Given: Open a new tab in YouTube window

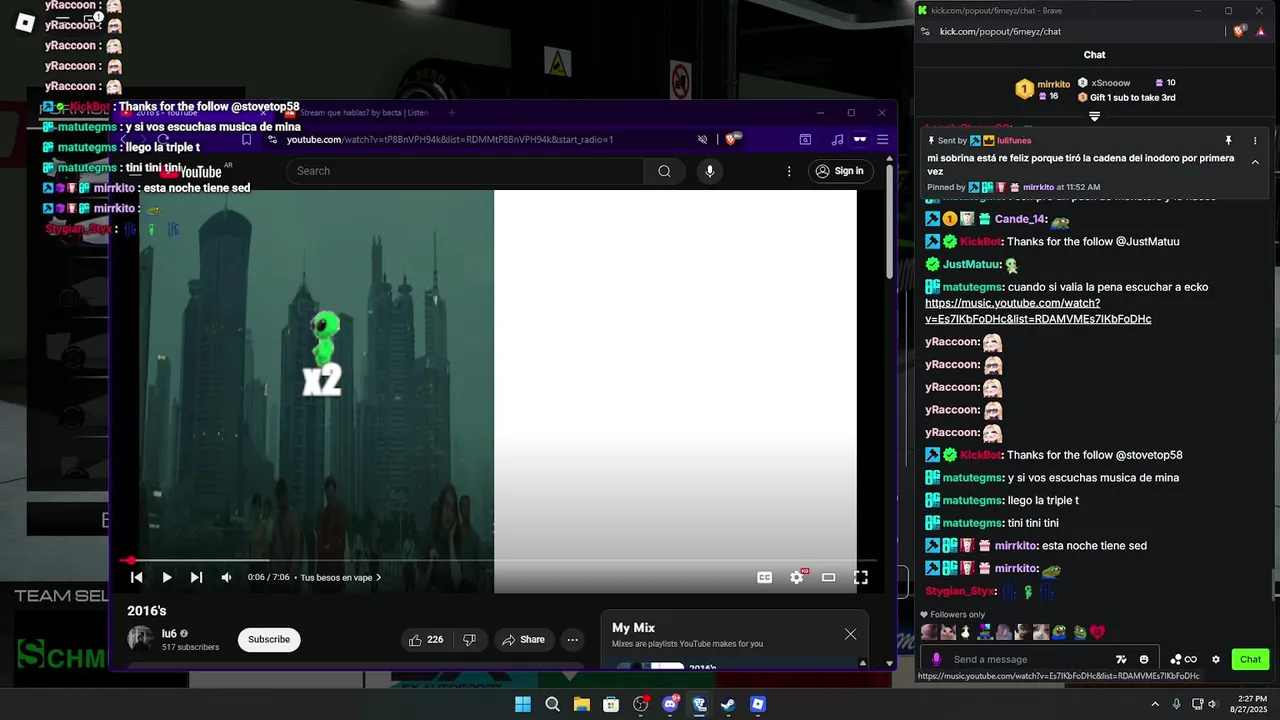Looking at the screenshot, I should tap(451, 113).
